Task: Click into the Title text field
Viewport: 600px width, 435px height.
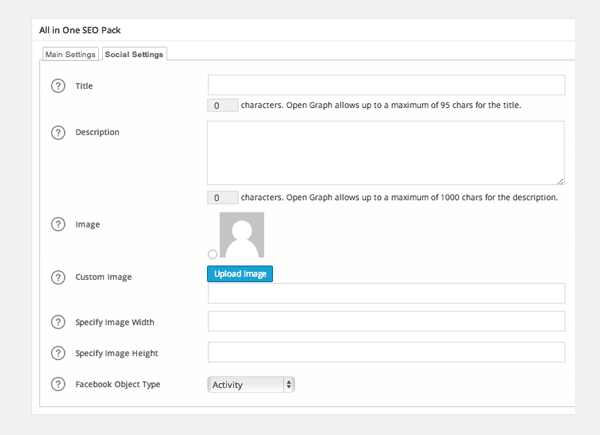Action: [x=386, y=85]
